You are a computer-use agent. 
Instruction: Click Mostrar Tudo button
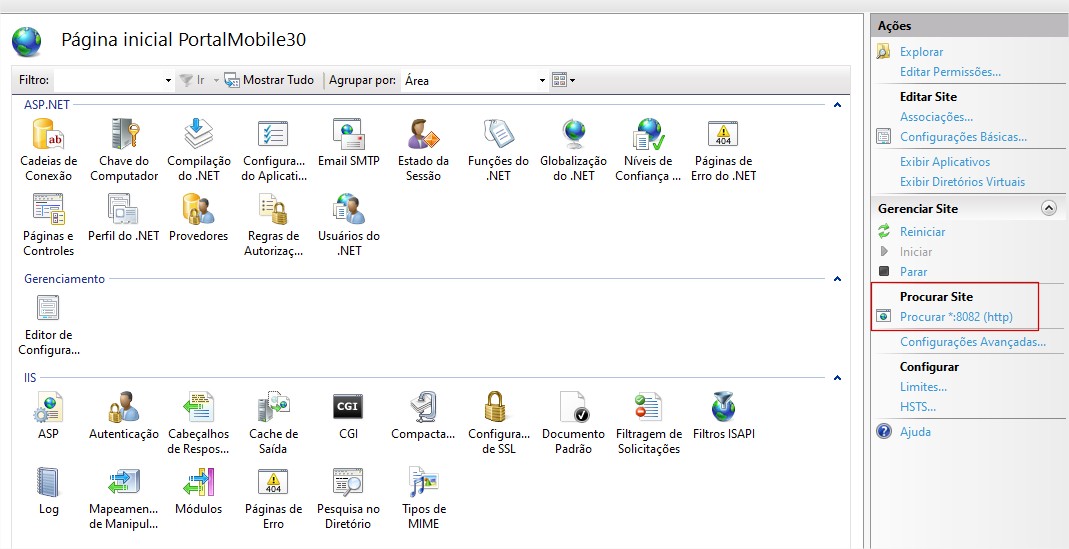(x=269, y=80)
